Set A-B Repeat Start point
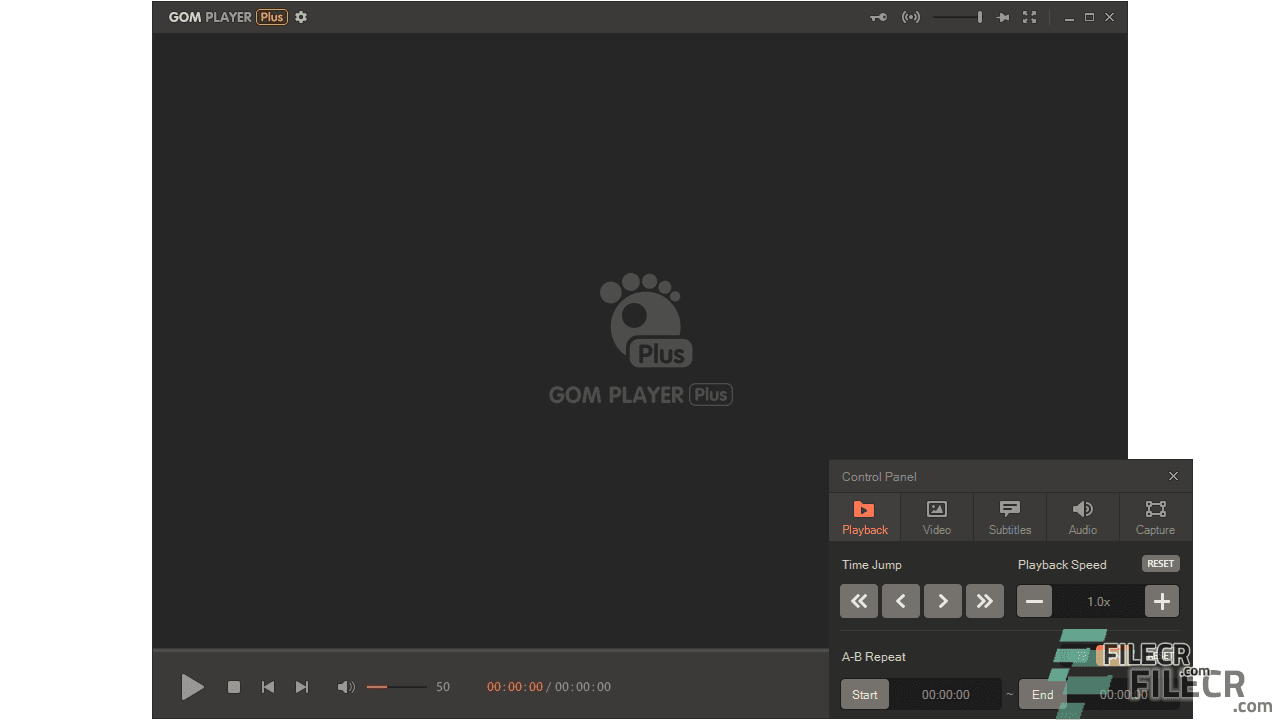 864,693
